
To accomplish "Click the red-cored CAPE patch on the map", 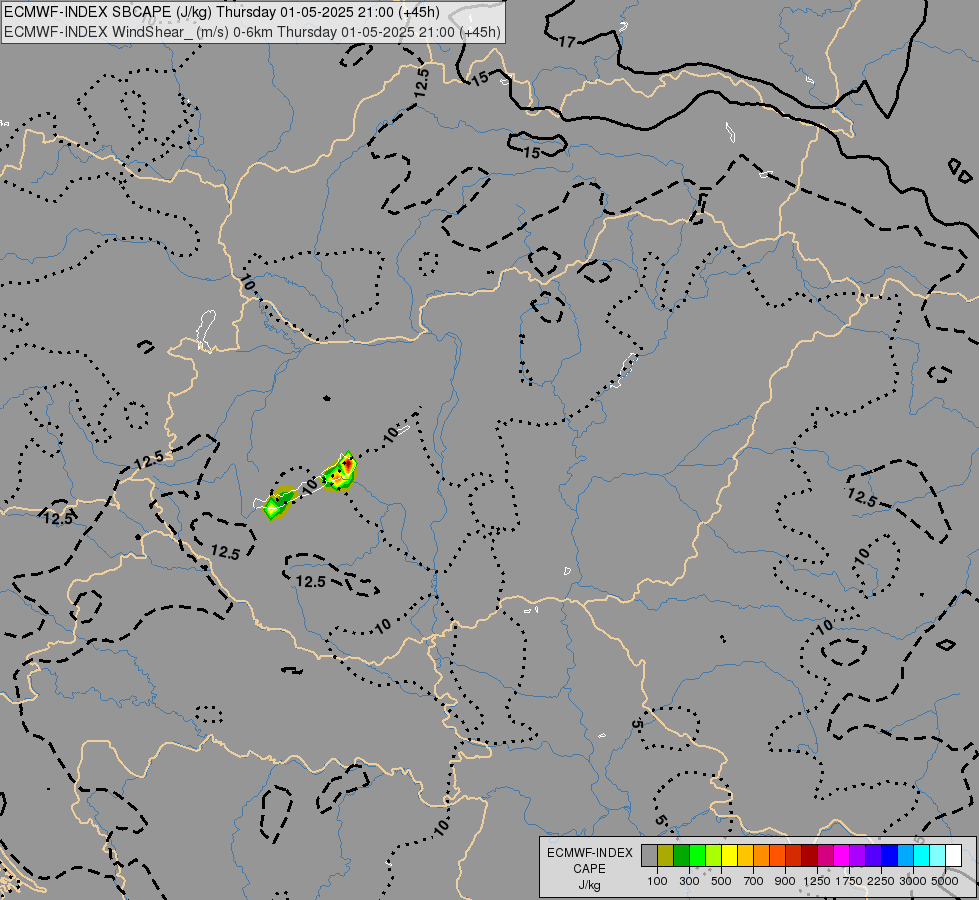I will coord(339,472).
